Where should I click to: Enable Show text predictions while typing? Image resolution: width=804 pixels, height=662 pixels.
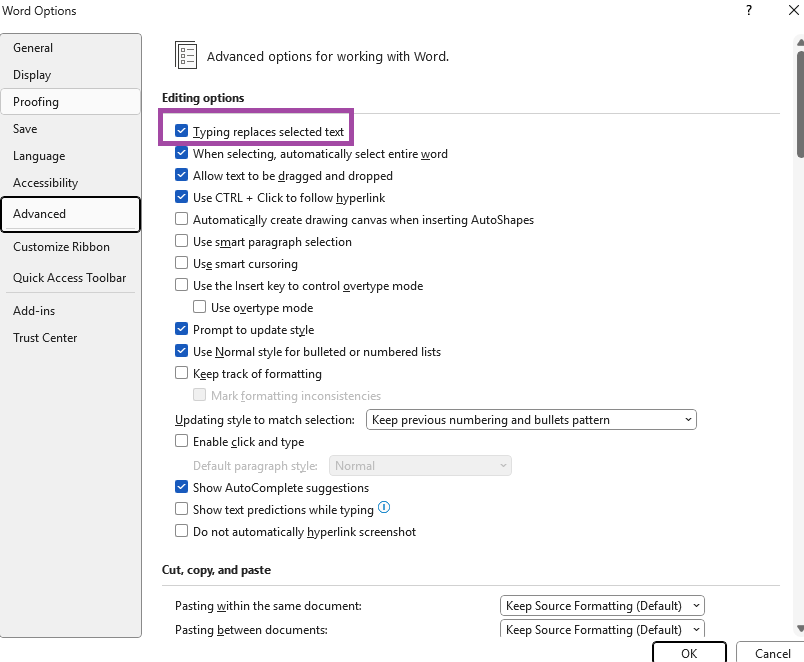[x=182, y=509]
